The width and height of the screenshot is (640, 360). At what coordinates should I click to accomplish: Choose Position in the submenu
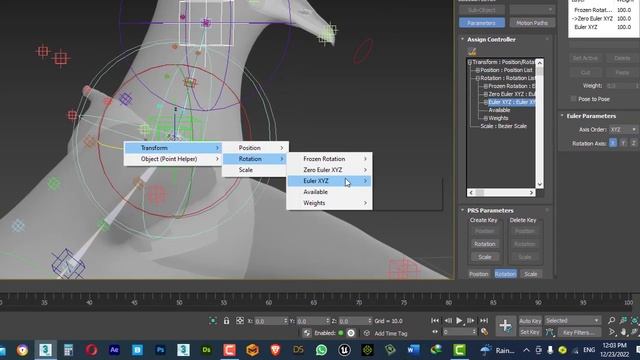tap(255, 148)
